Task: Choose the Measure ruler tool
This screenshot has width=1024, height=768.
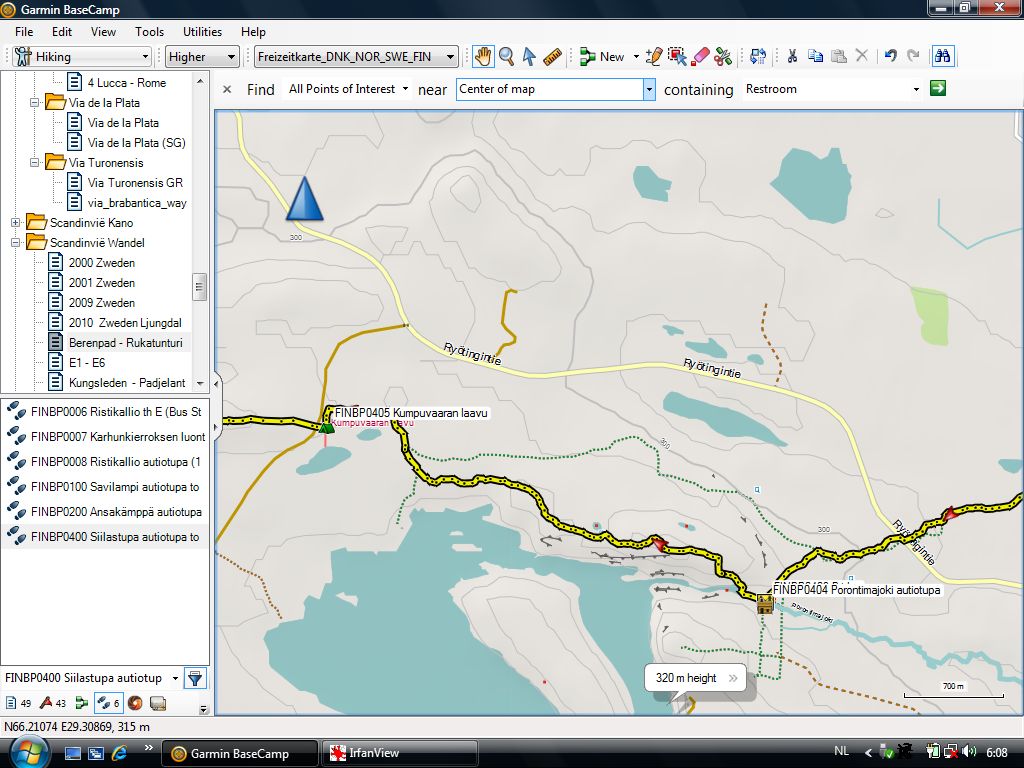Action: tap(552, 57)
